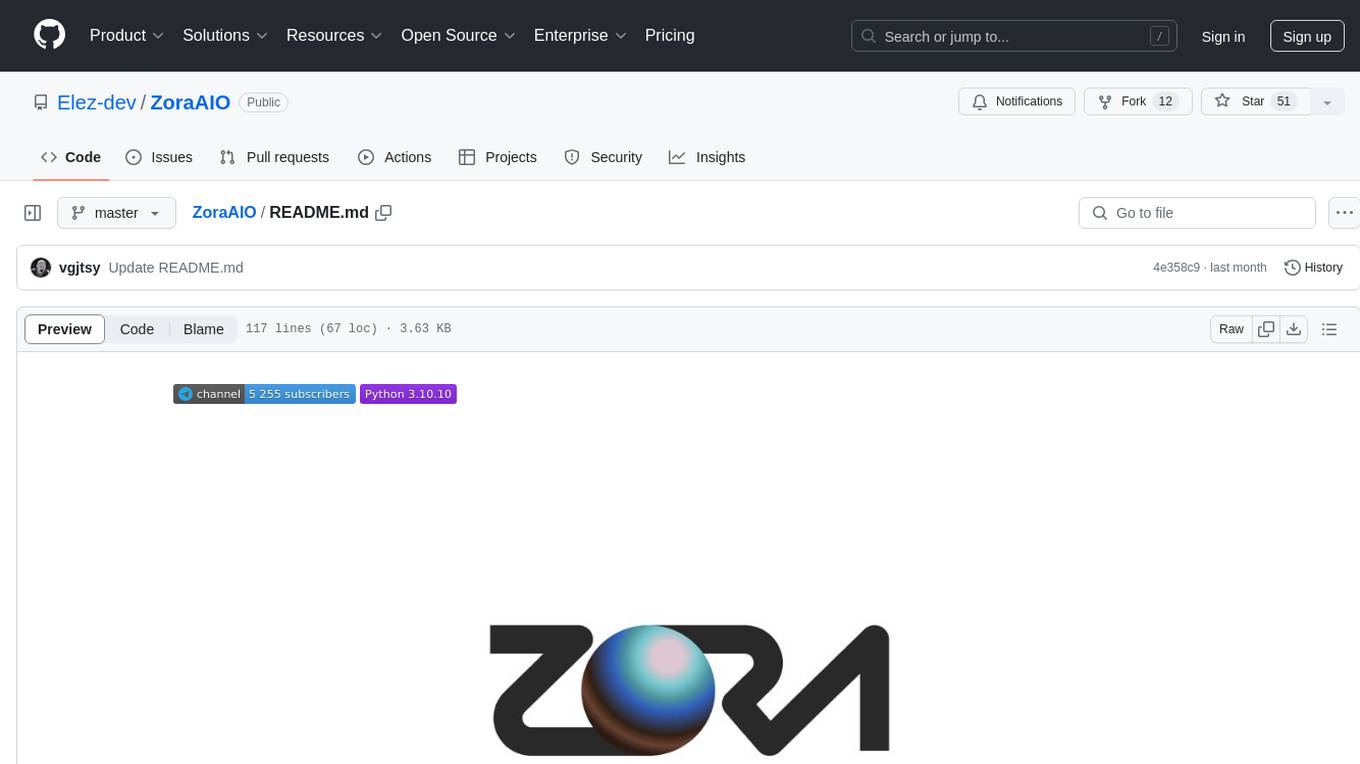Focus the Search or jump to field

point(1014,36)
